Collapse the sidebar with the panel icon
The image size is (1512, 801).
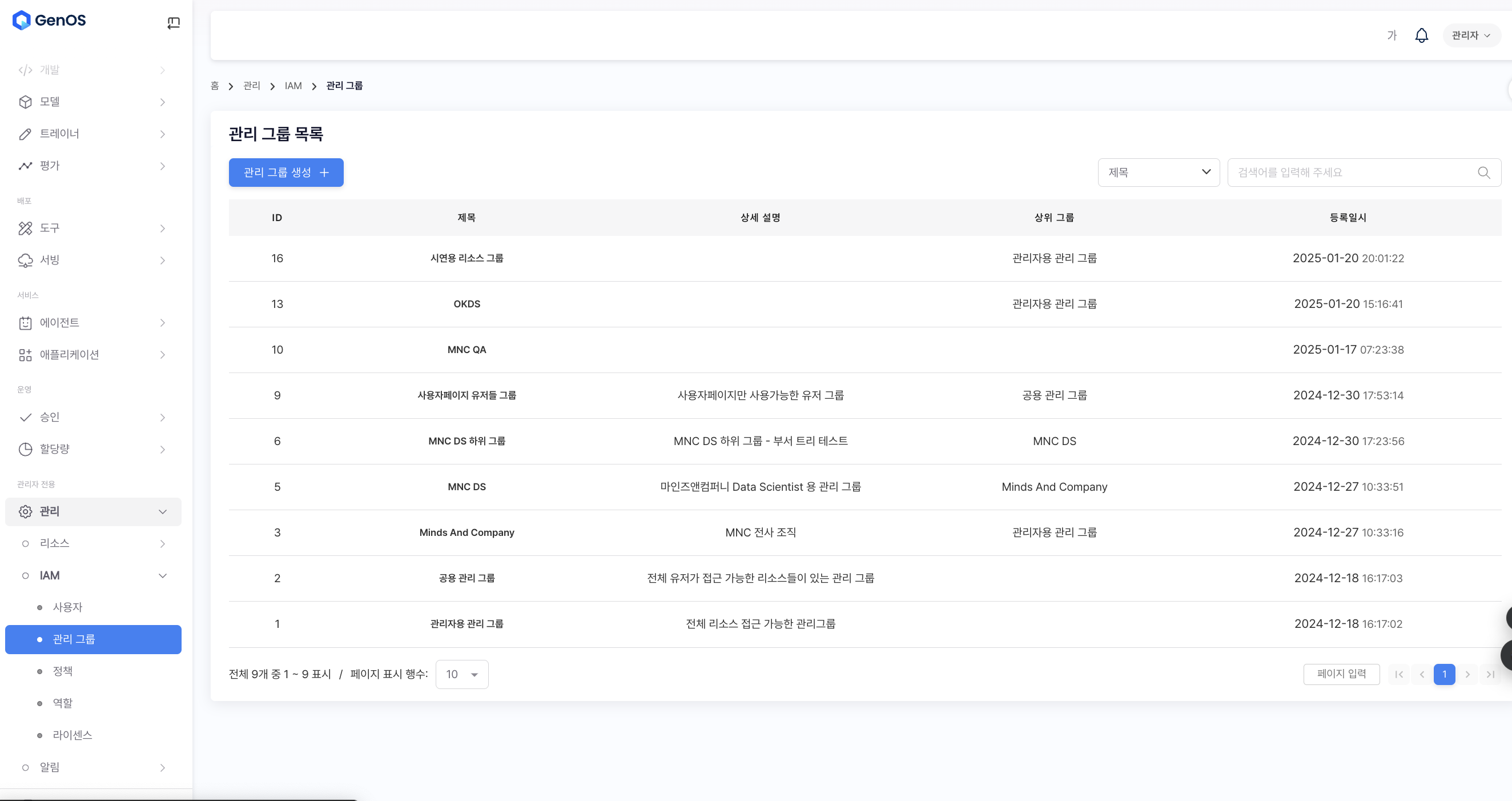173,23
